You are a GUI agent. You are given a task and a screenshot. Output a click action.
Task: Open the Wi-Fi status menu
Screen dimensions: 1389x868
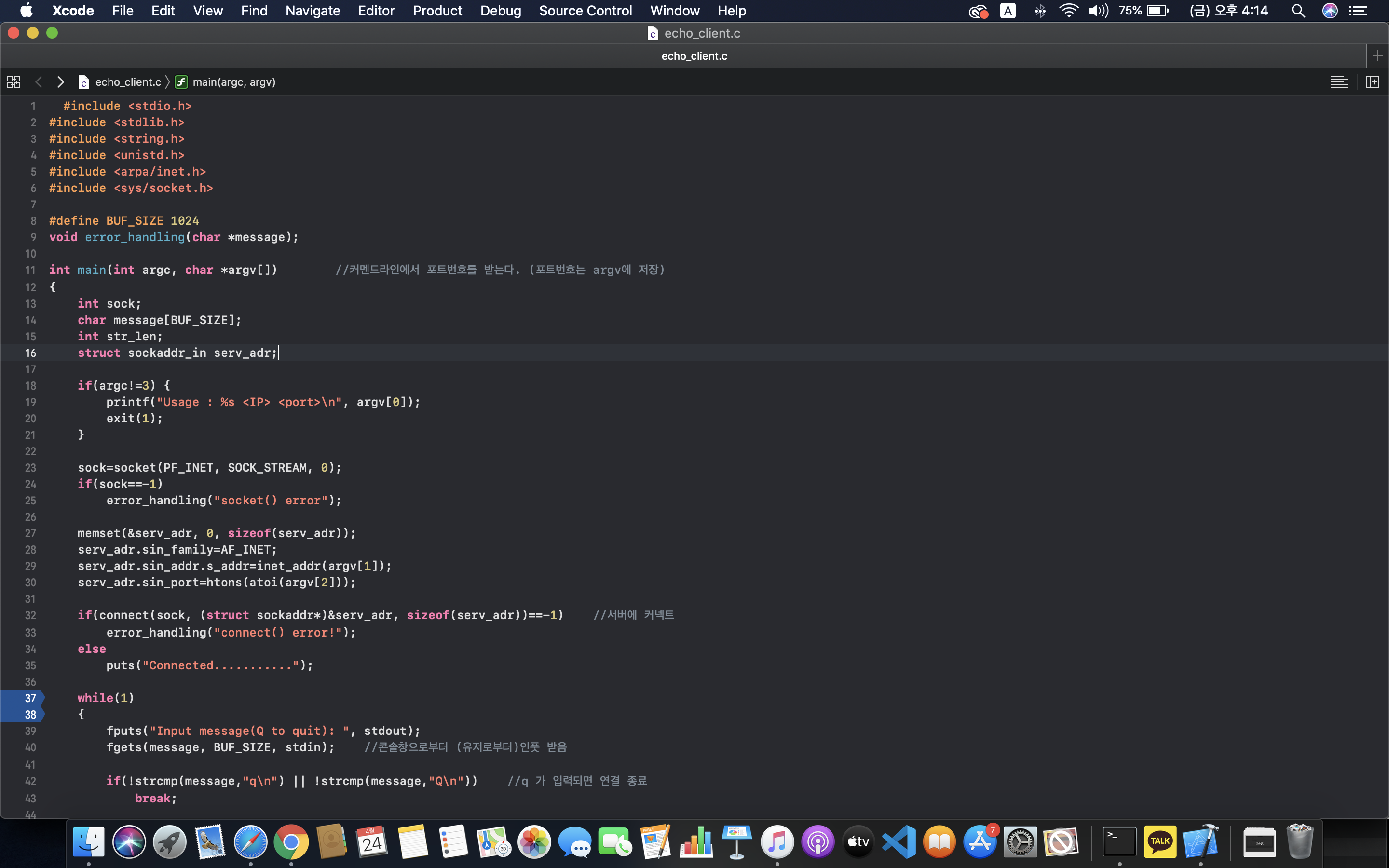pos(1068,11)
